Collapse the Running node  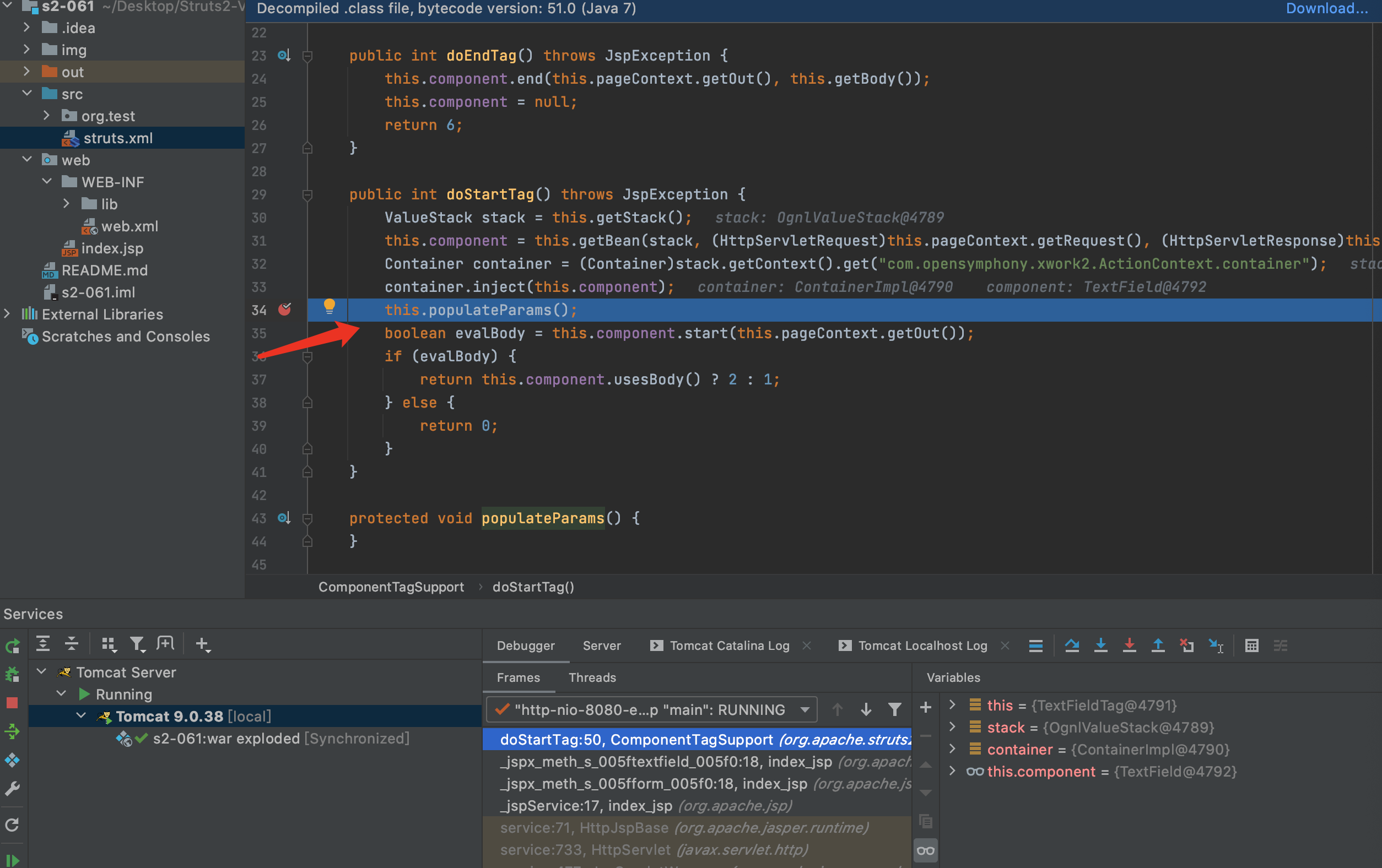(61, 693)
